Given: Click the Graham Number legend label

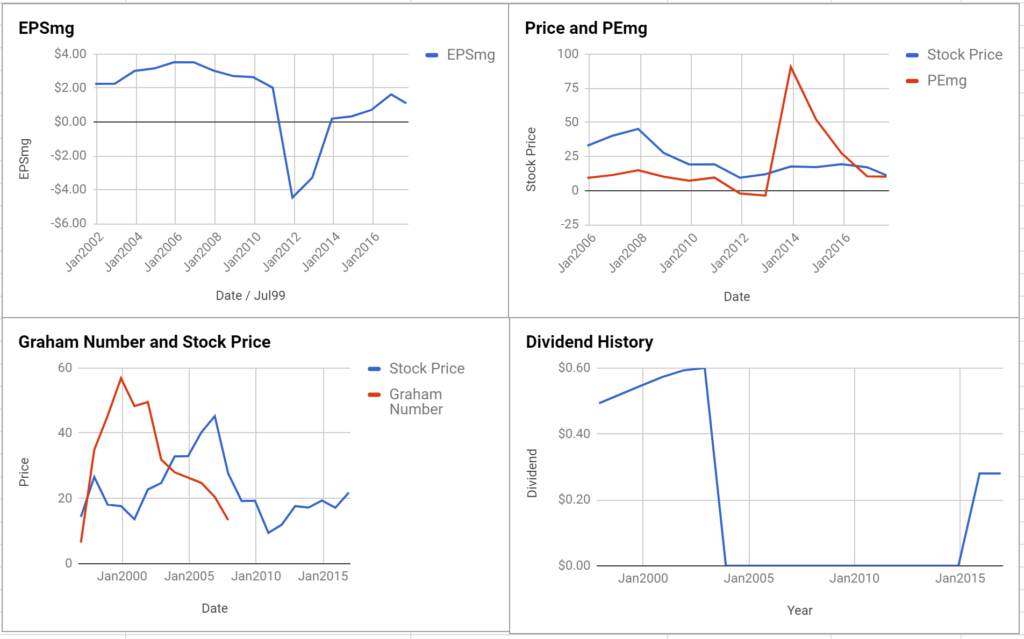Looking at the screenshot, I should click(416, 402).
